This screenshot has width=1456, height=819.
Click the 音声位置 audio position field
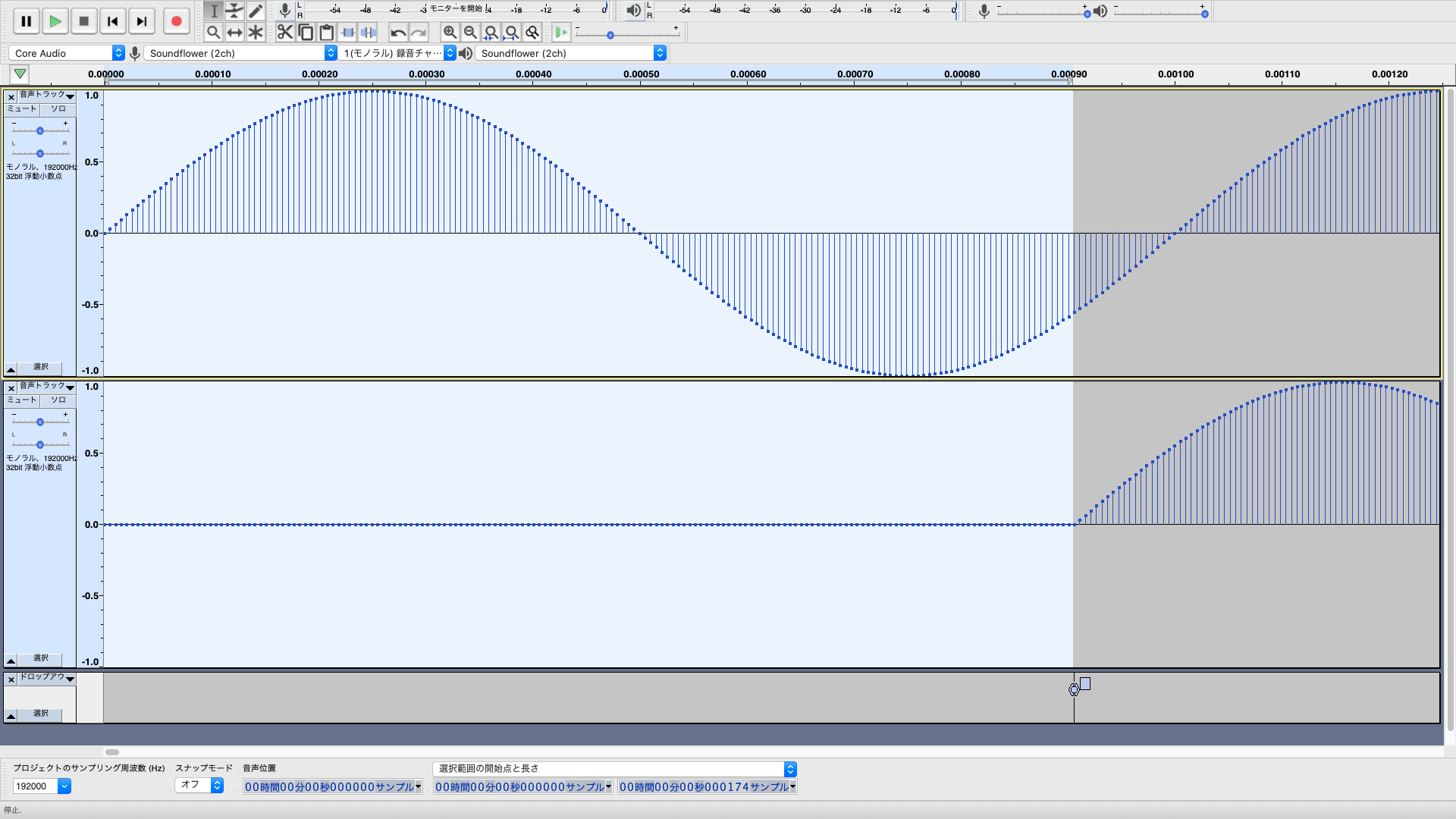point(333,787)
